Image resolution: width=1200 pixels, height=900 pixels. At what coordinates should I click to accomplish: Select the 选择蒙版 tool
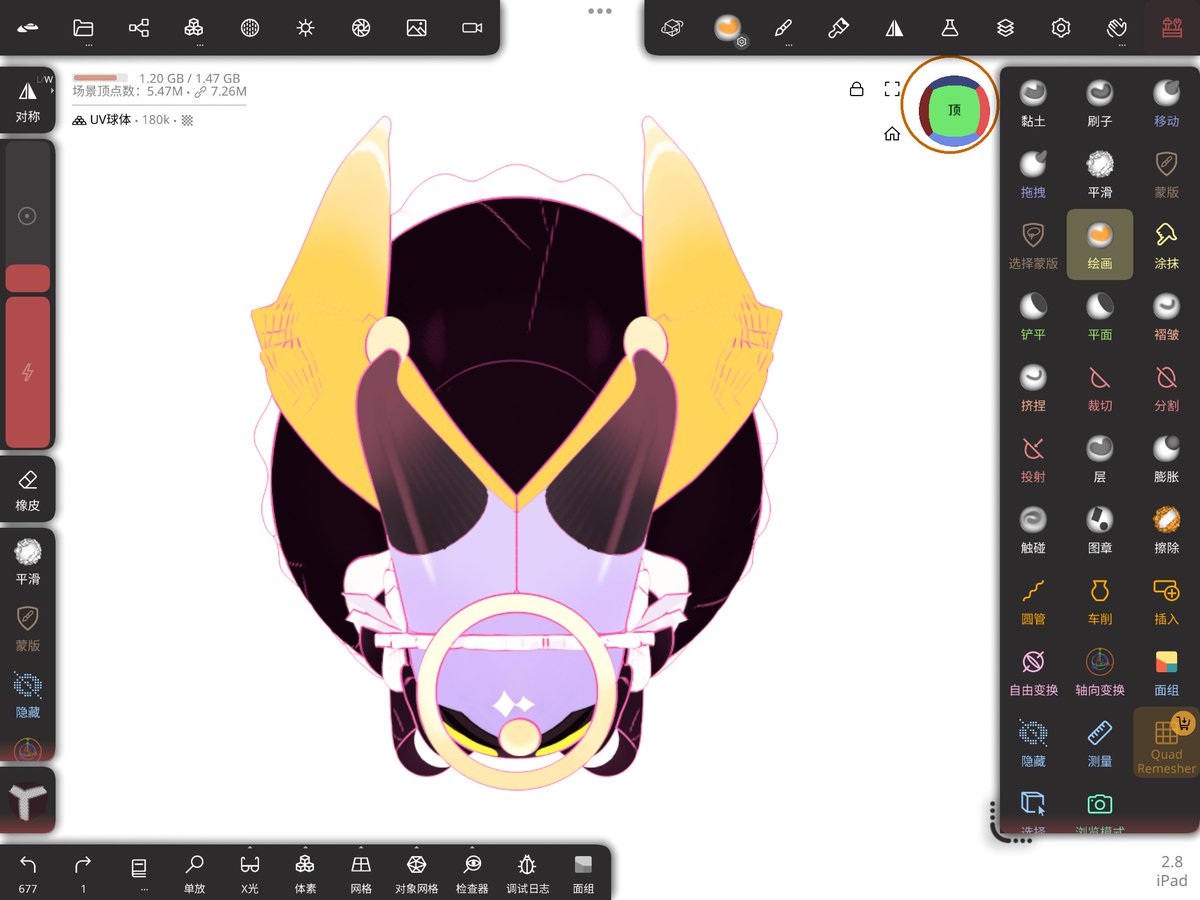1033,244
